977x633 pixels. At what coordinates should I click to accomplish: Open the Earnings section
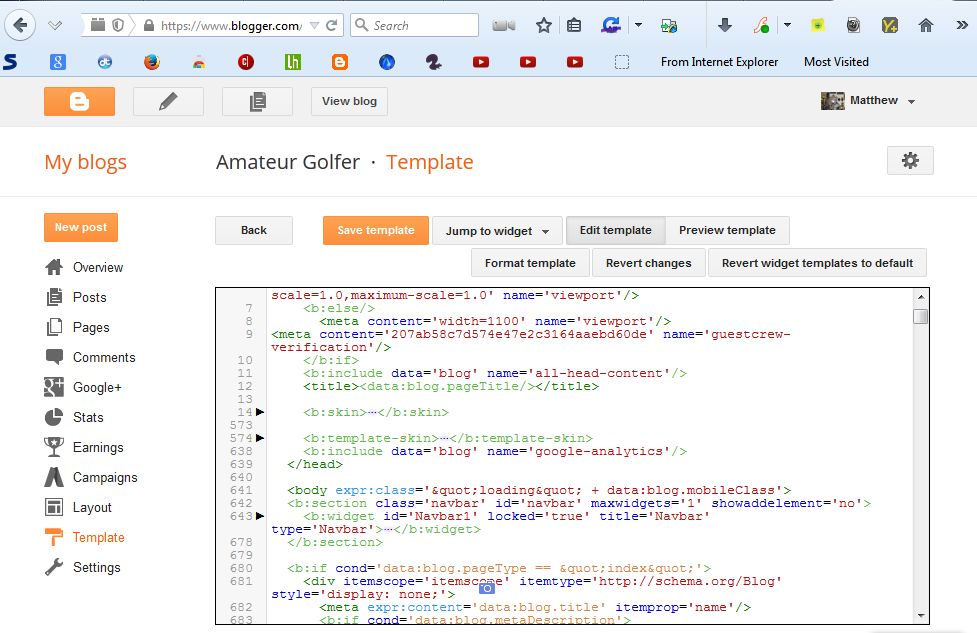[100, 447]
